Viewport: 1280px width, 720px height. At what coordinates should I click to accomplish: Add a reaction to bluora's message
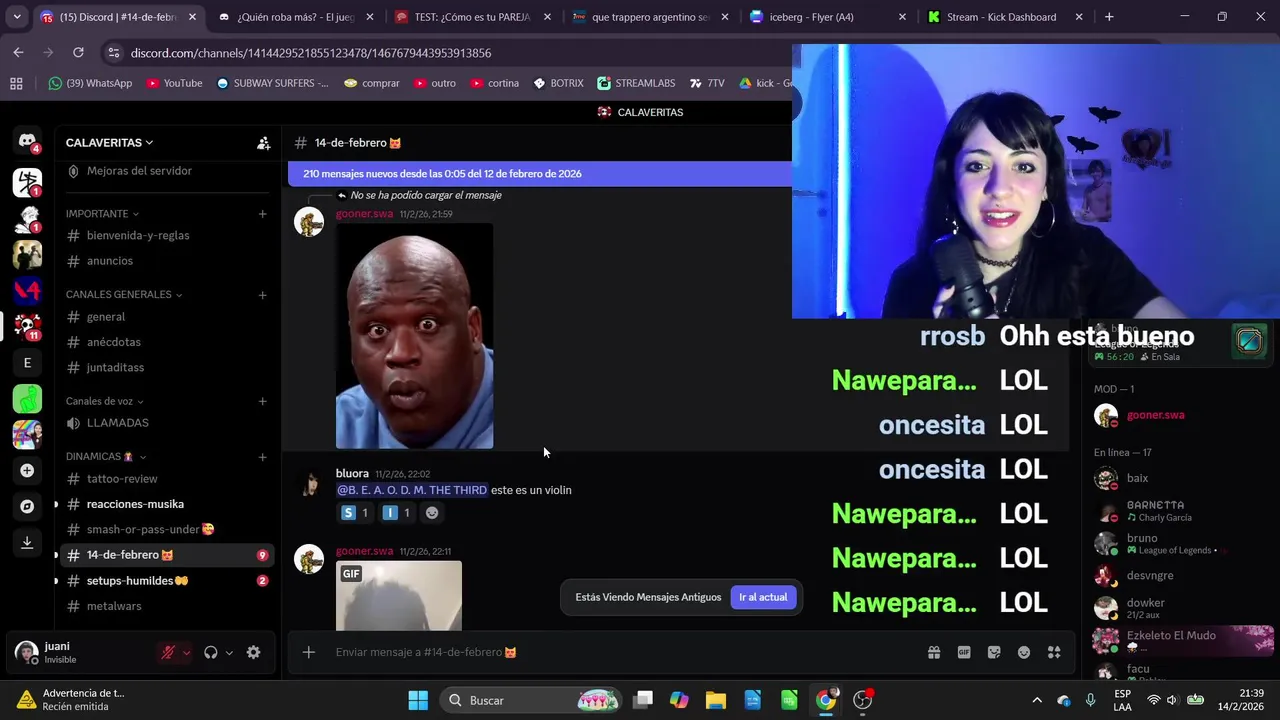(x=432, y=513)
